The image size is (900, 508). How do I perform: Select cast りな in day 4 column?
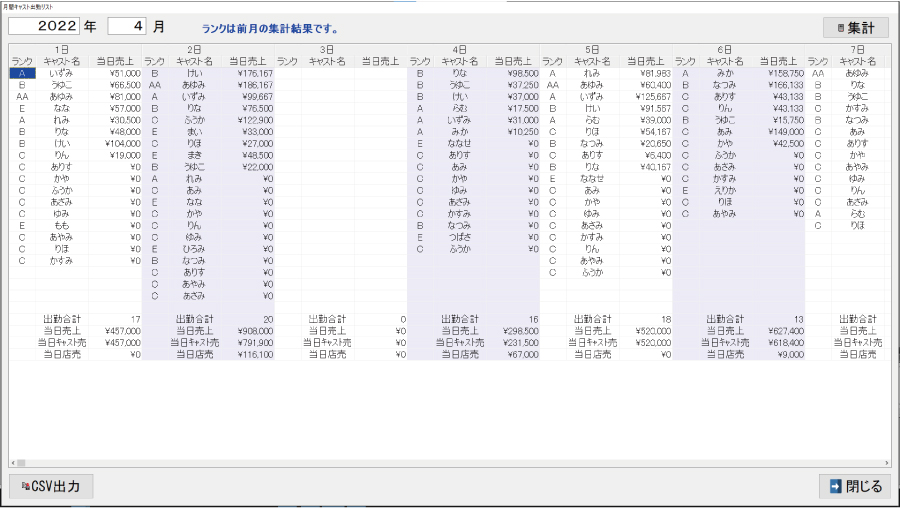pyautogui.click(x=460, y=73)
